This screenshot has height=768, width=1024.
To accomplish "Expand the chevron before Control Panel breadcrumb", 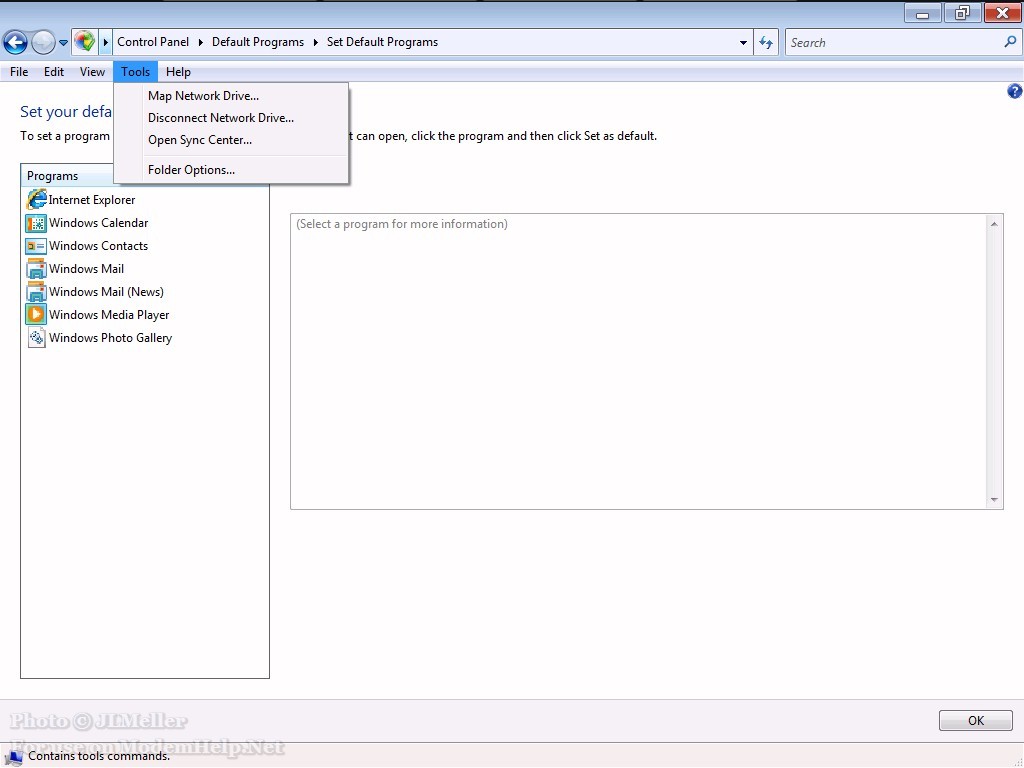I will click(105, 42).
